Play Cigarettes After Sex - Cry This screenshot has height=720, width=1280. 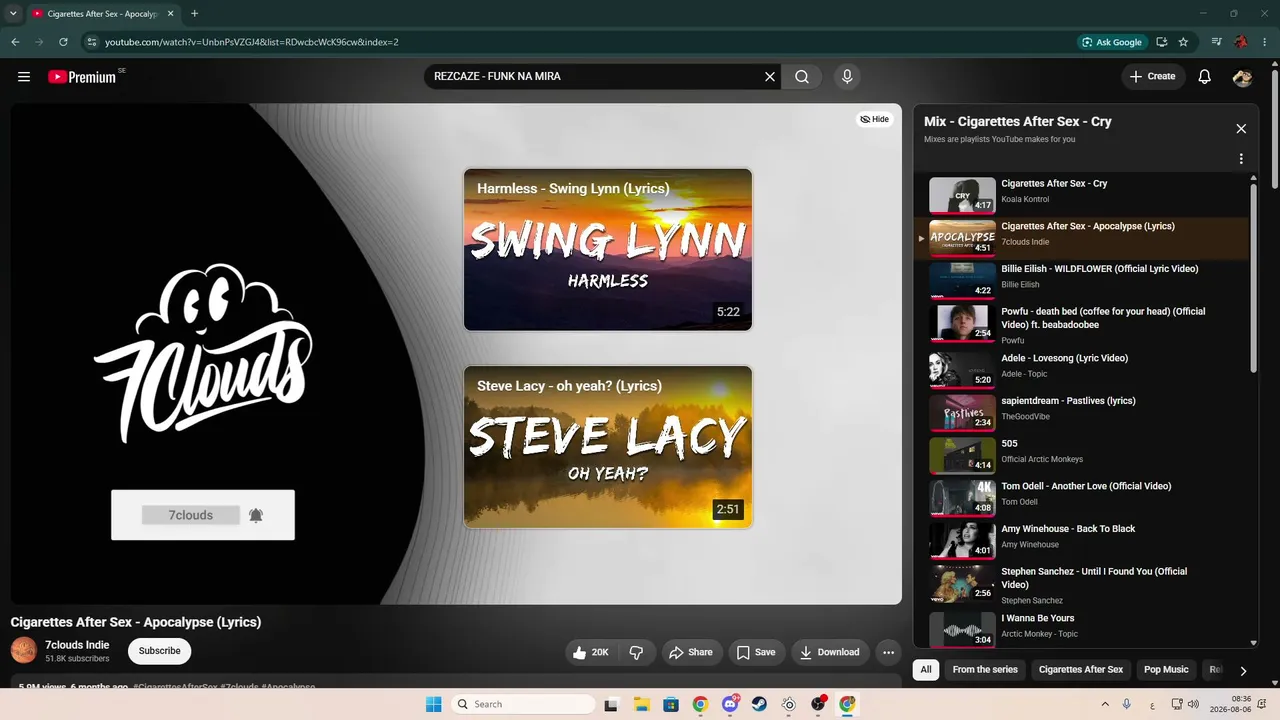tap(1083, 194)
